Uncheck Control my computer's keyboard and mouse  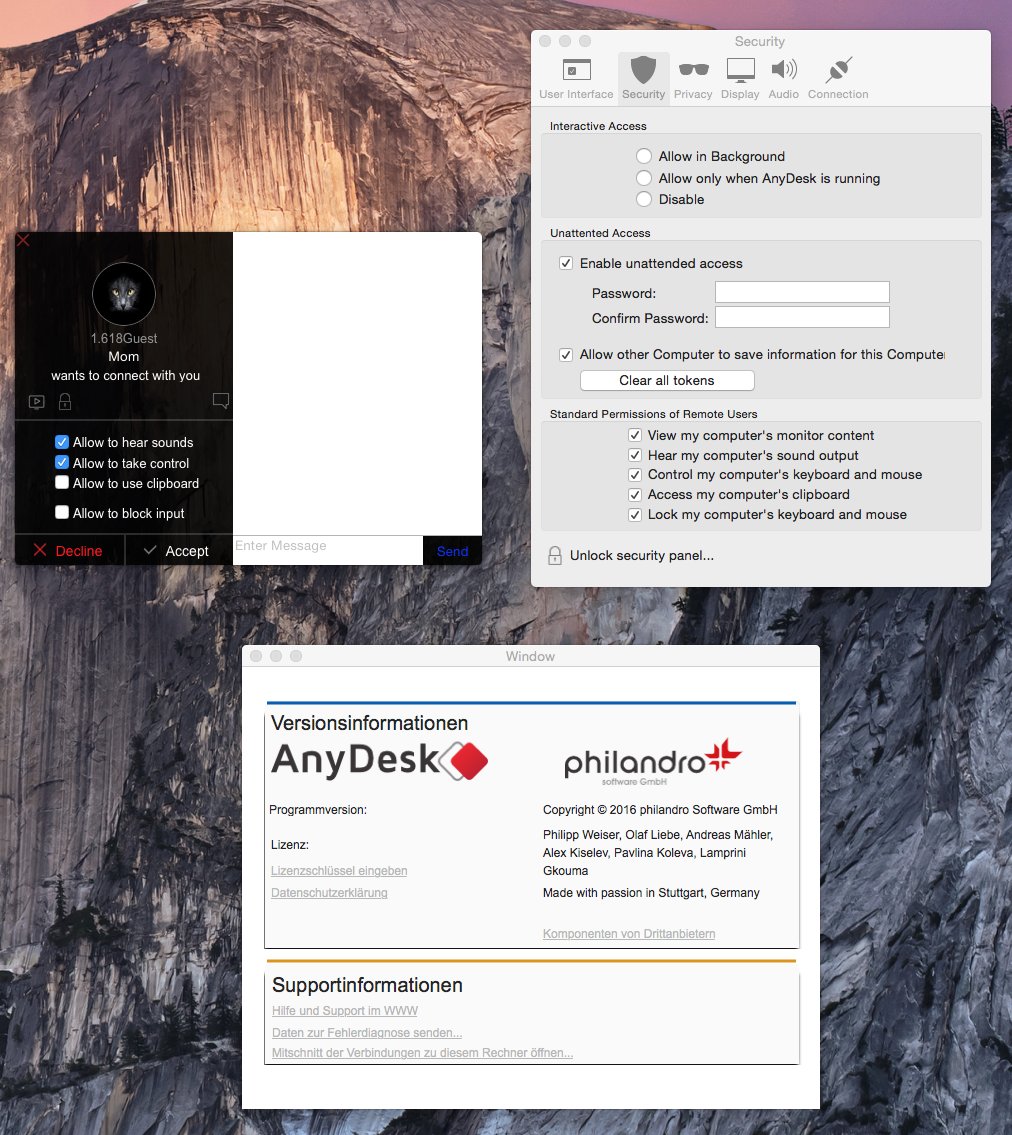click(x=635, y=475)
